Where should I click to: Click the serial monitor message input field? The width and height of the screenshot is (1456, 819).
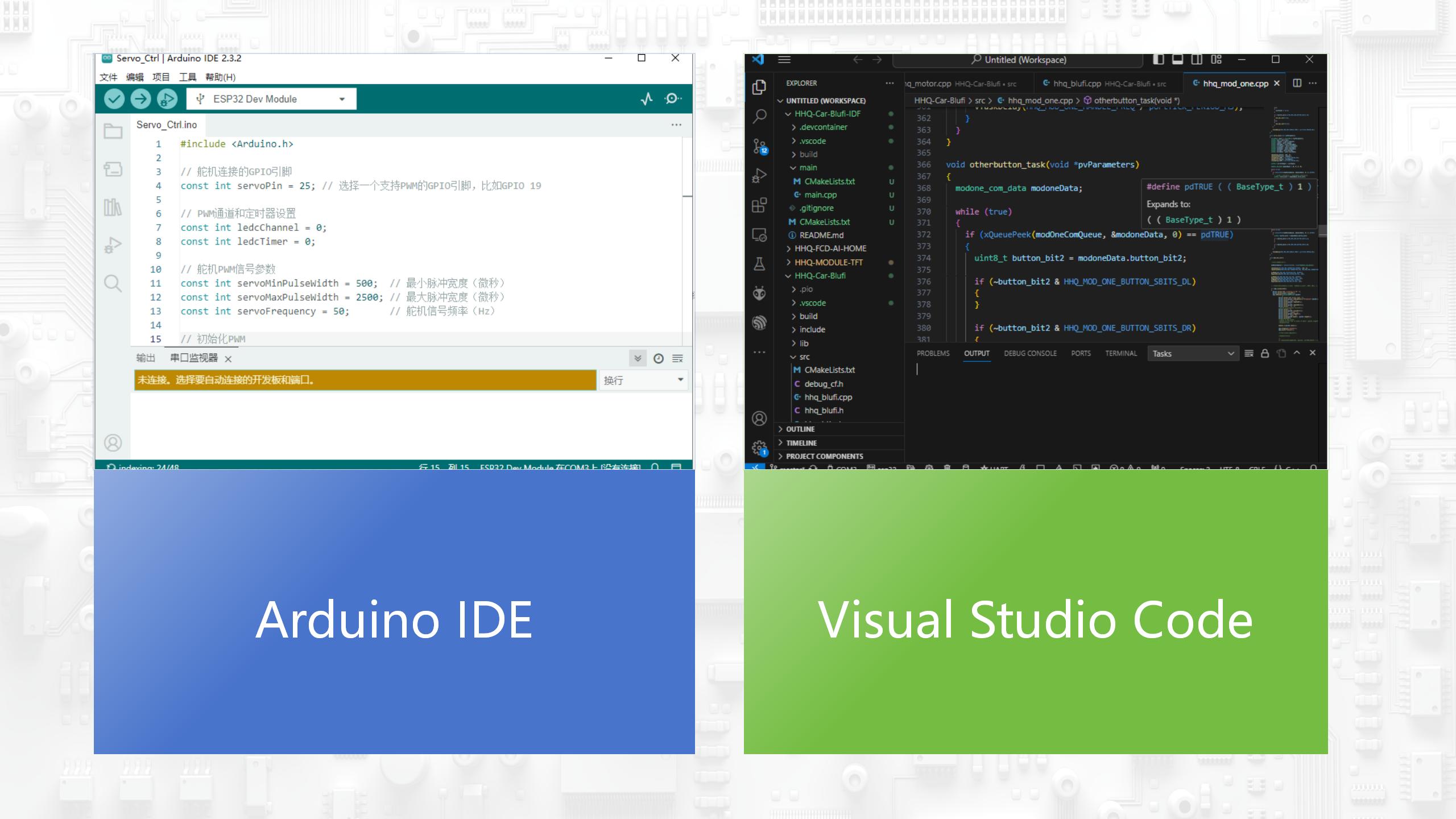coord(365,380)
